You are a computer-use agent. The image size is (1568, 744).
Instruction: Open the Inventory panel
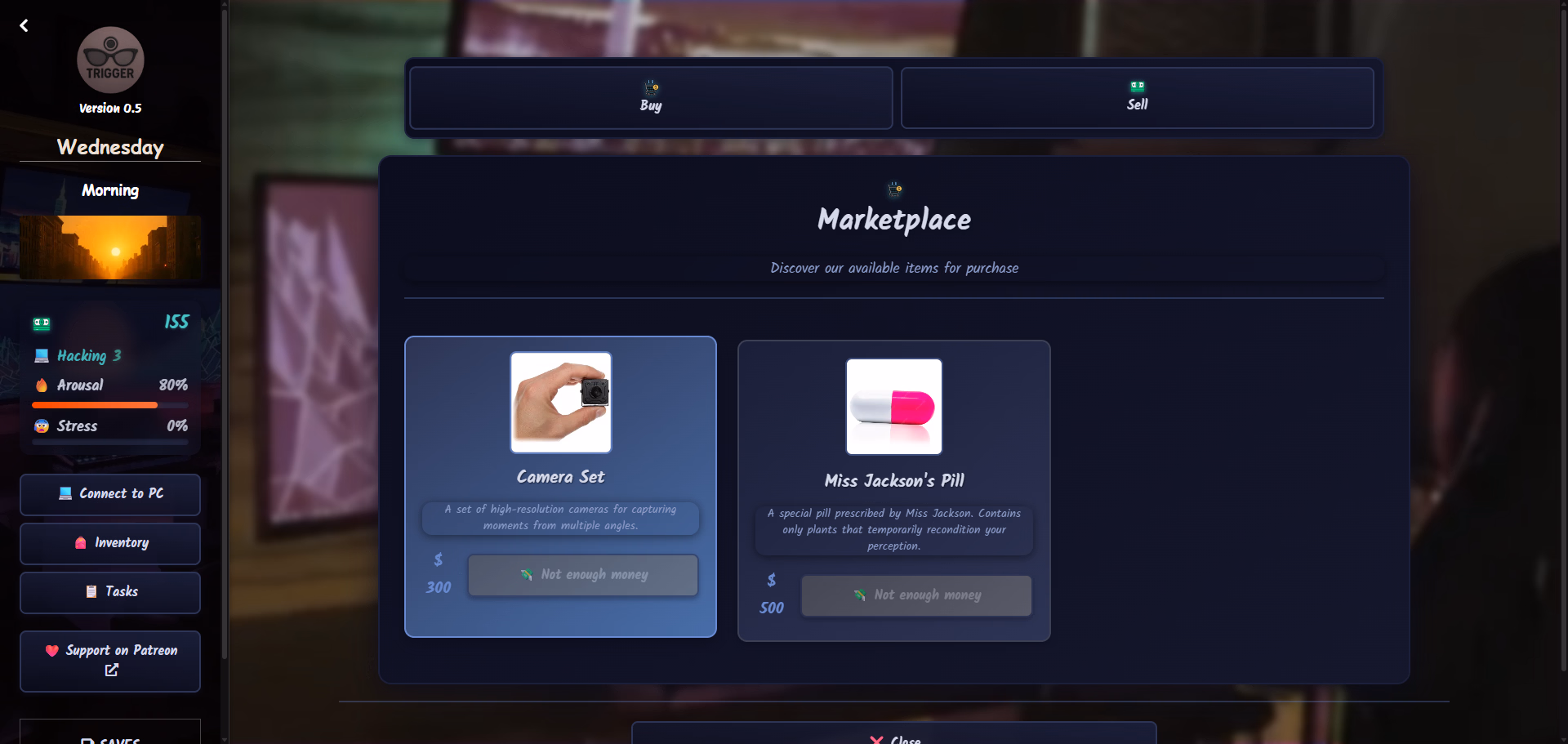click(x=110, y=543)
